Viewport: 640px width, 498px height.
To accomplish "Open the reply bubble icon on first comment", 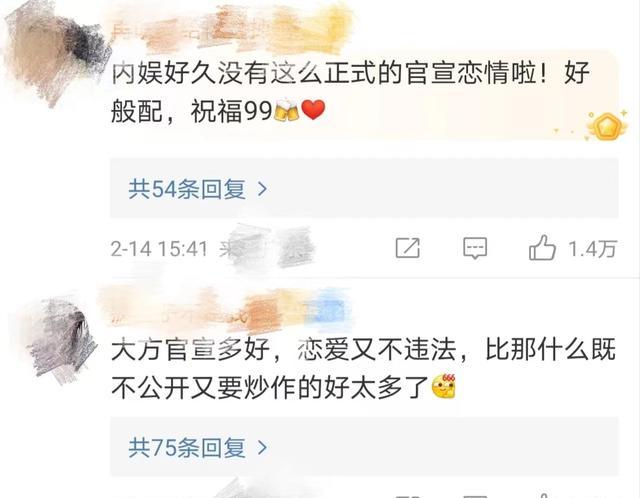I will click(475, 248).
